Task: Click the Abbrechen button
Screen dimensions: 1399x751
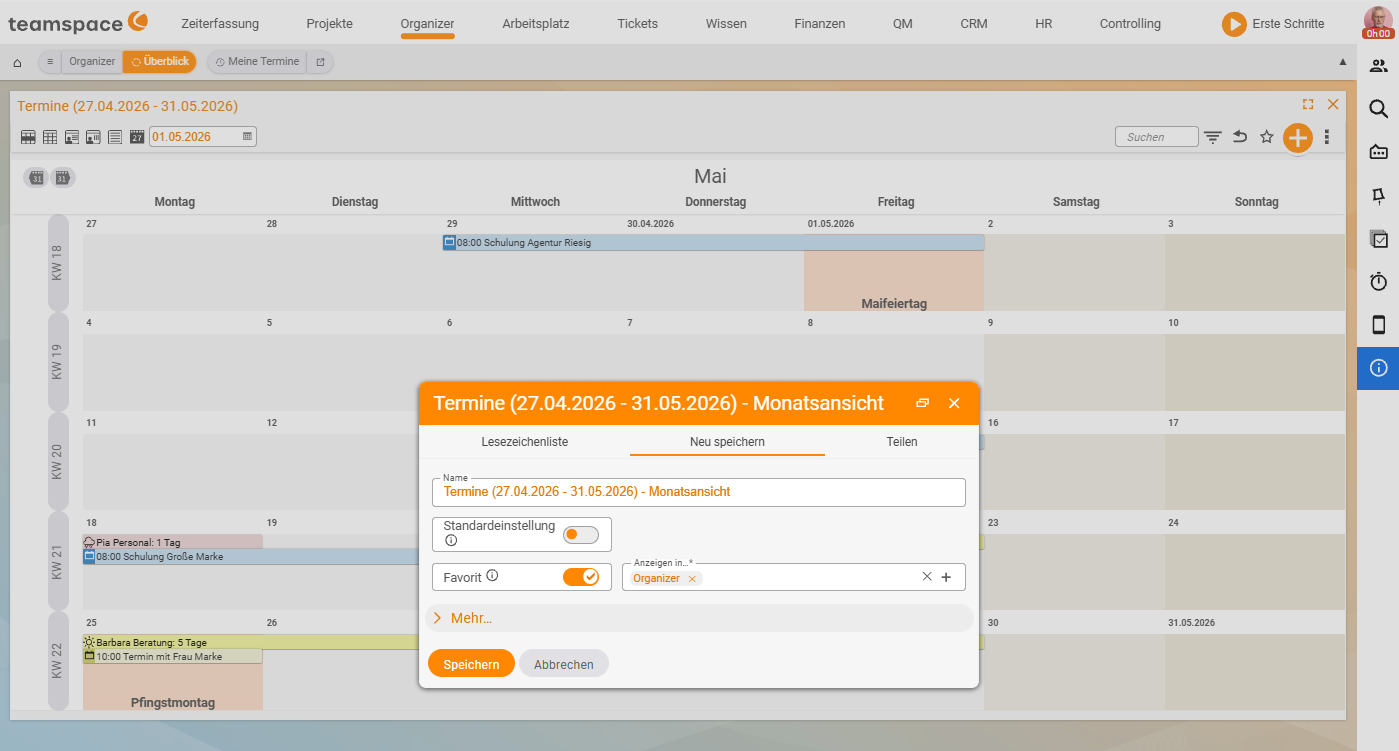Action: point(564,664)
